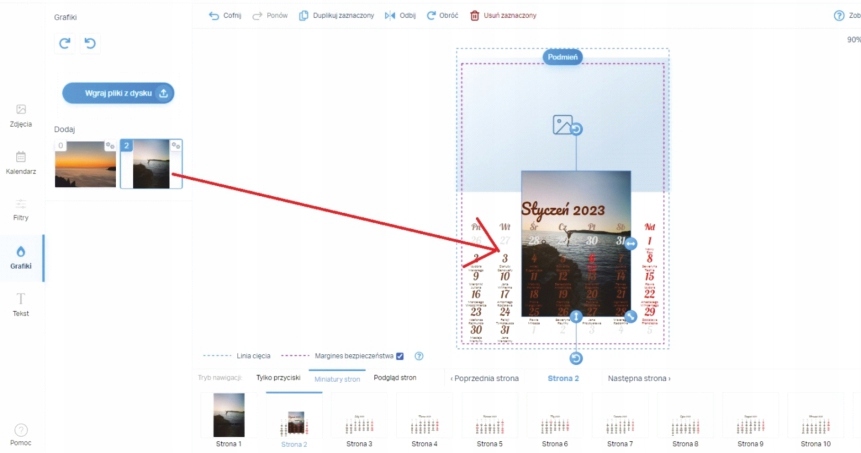The image size is (861, 453).
Task: Click Wgraj pliki z dysku upload button
Action: (x=118, y=93)
